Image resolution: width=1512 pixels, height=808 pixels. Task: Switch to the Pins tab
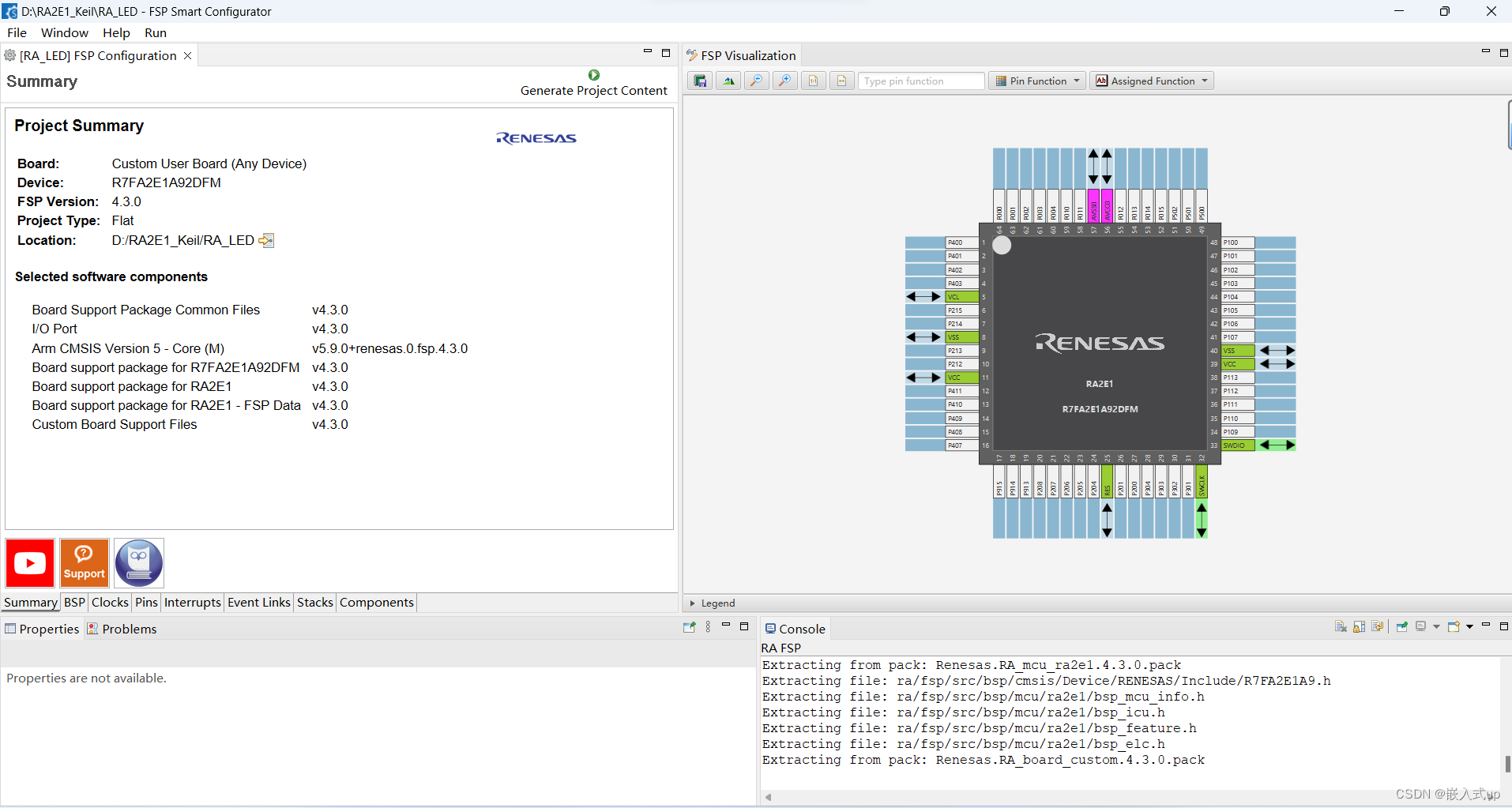click(x=146, y=603)
